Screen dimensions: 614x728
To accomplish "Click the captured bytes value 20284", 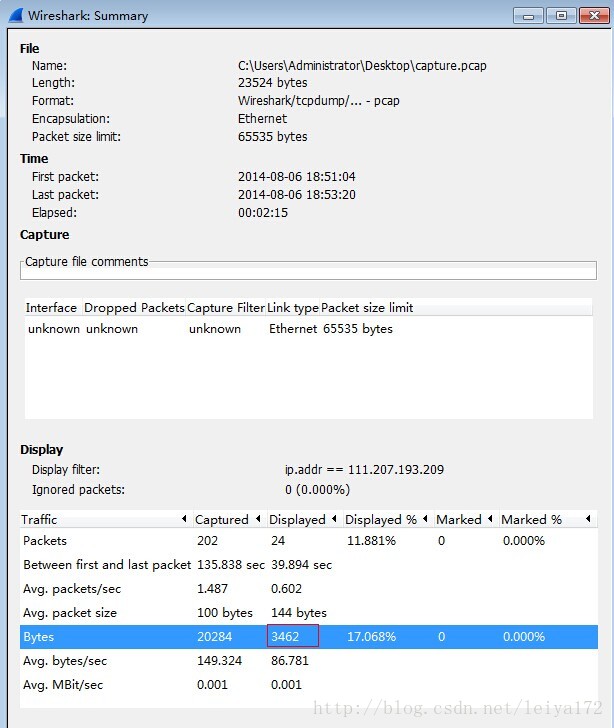I will tap(215, 637).
